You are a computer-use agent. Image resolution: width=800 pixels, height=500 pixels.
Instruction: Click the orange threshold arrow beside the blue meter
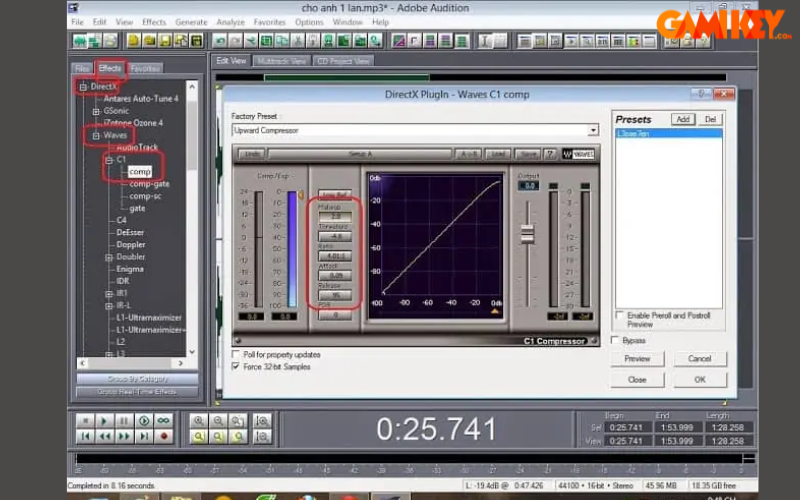tap(301, 195)
